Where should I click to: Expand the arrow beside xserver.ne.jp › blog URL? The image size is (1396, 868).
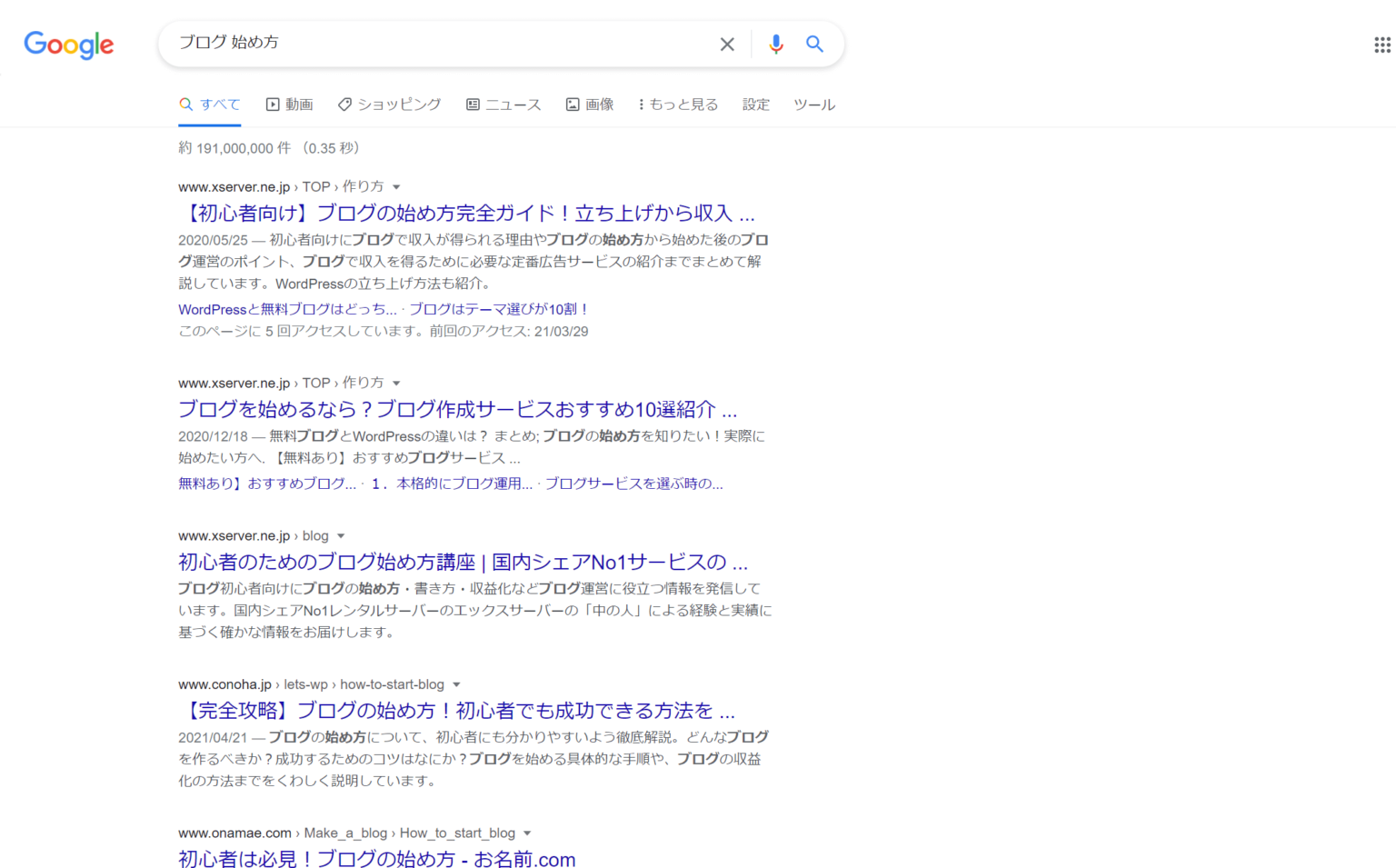coord(341,536)
